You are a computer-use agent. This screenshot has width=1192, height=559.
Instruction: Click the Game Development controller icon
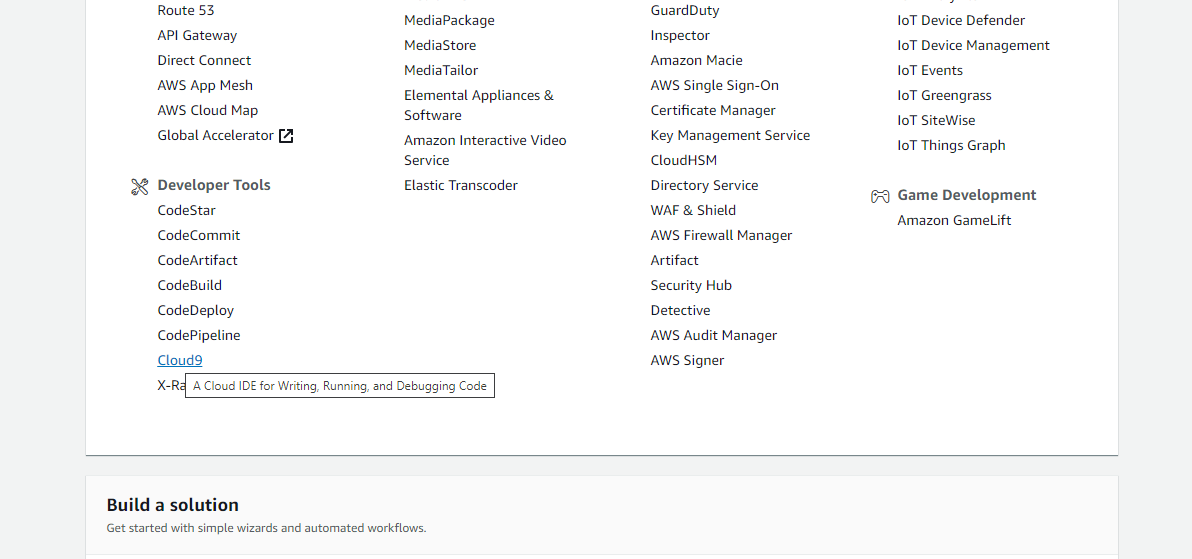click(880, 196)
